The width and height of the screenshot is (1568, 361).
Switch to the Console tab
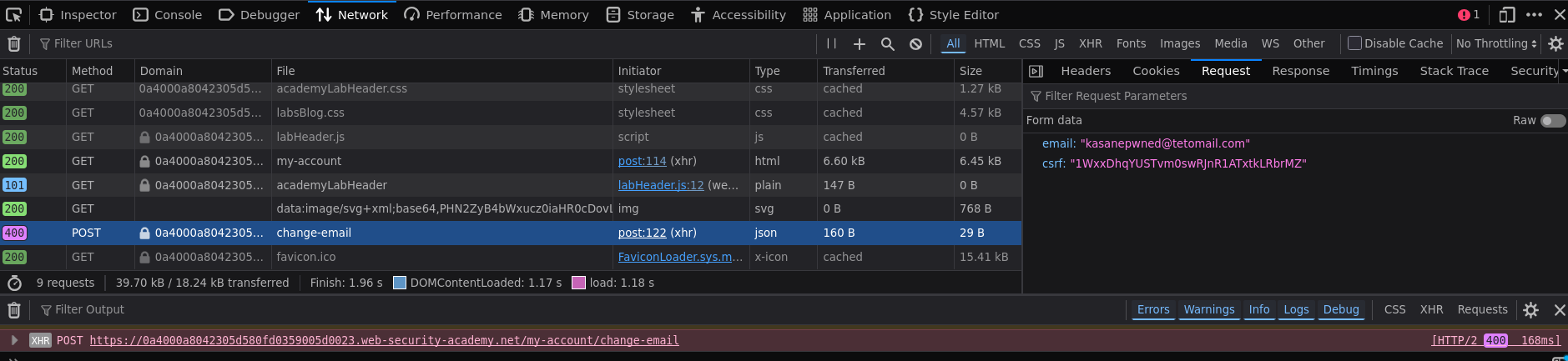tap(168, 14)
